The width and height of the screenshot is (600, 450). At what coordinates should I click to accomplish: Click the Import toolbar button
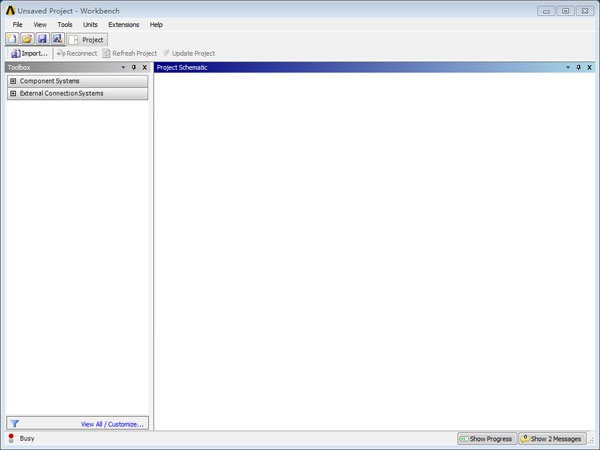[29, 54]
